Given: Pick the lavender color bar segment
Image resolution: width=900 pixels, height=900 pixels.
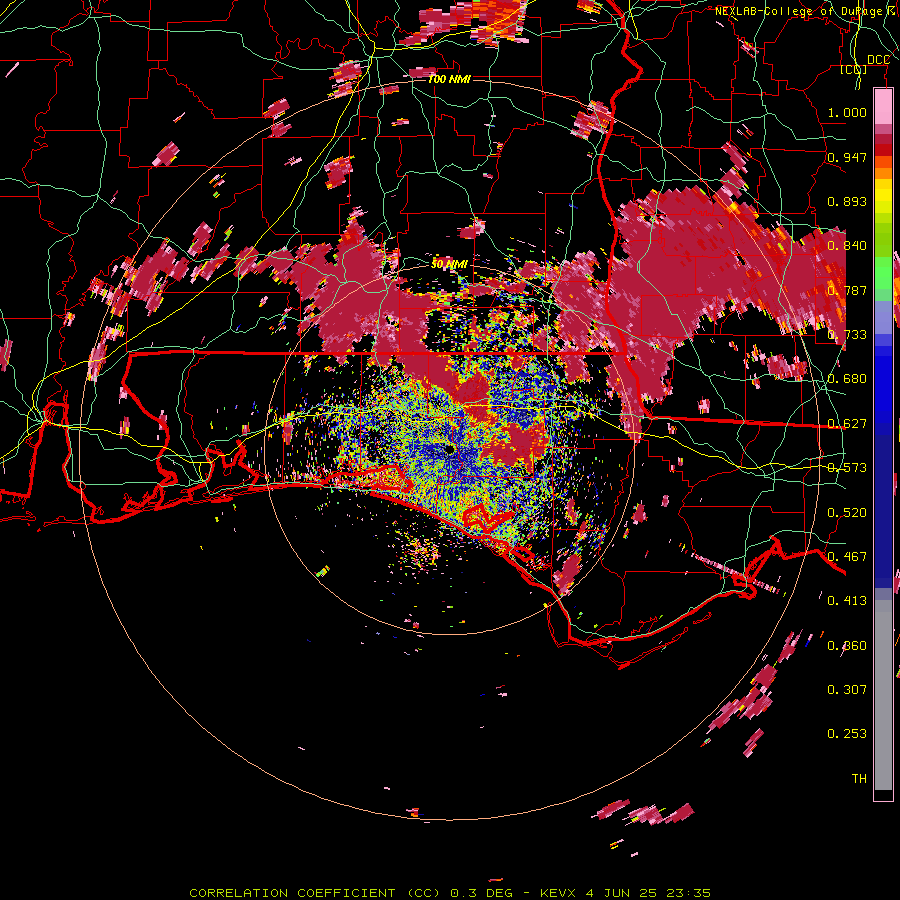Looking at the screenshot, I should tap(883, 317).
